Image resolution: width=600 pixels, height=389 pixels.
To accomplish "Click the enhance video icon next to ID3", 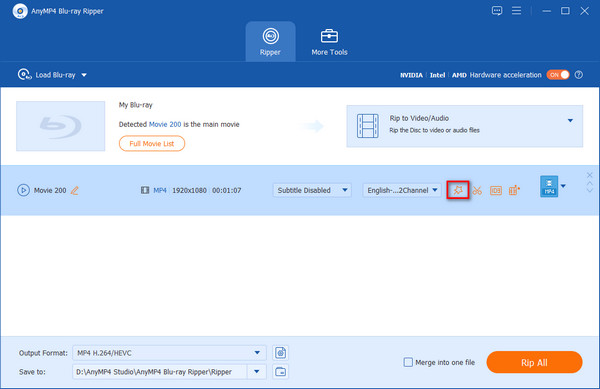I will [x=514, y=190].
